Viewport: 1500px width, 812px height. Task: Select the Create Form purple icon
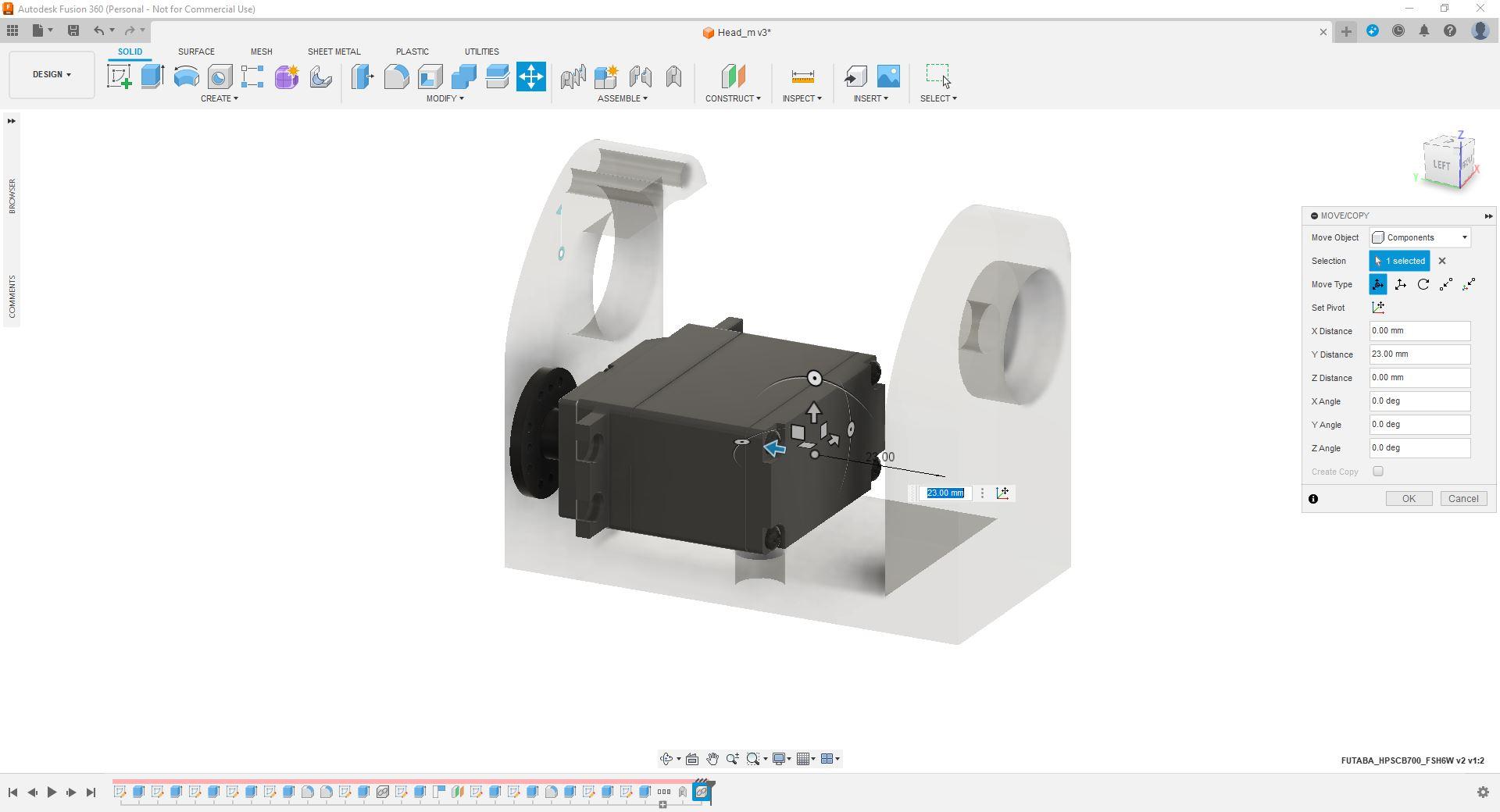coord(287,77)
